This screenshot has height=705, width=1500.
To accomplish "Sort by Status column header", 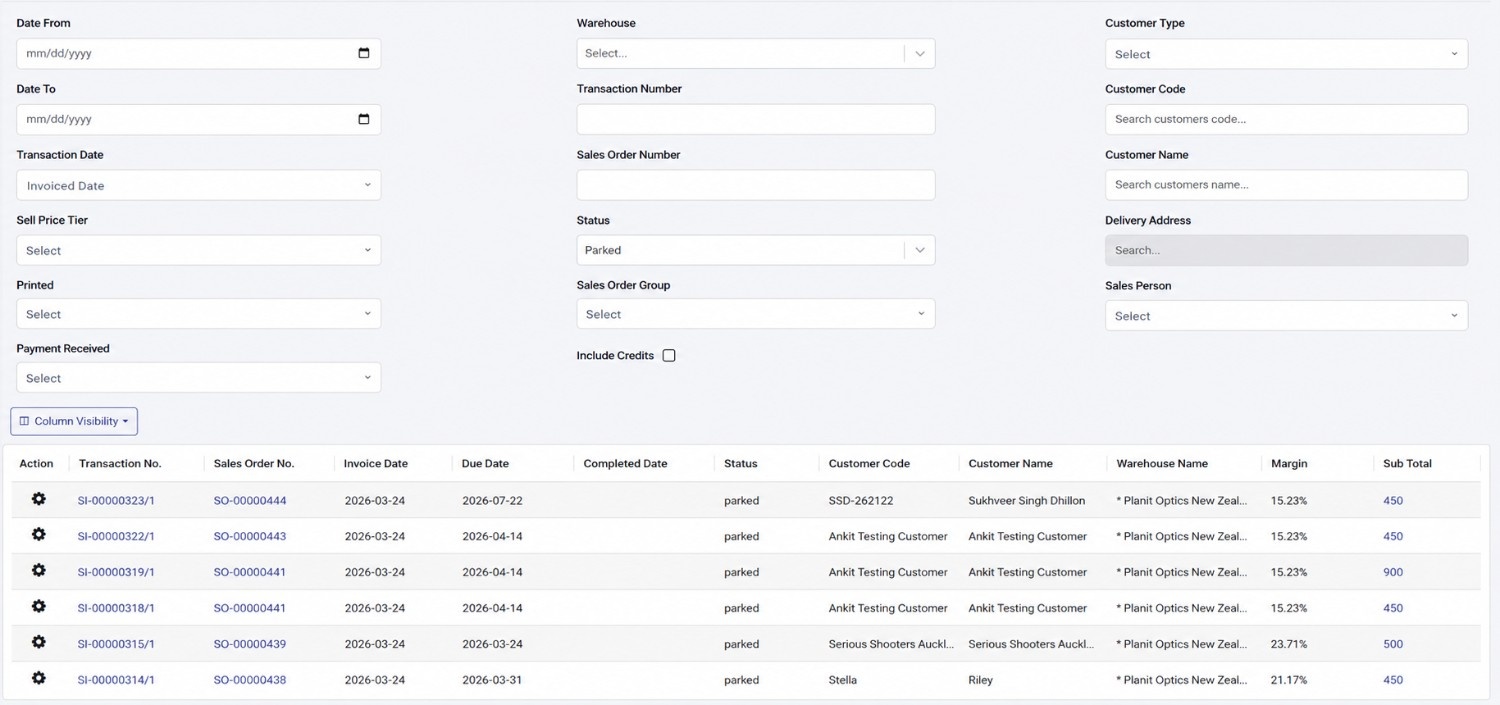I will click(x=741, y=464).
